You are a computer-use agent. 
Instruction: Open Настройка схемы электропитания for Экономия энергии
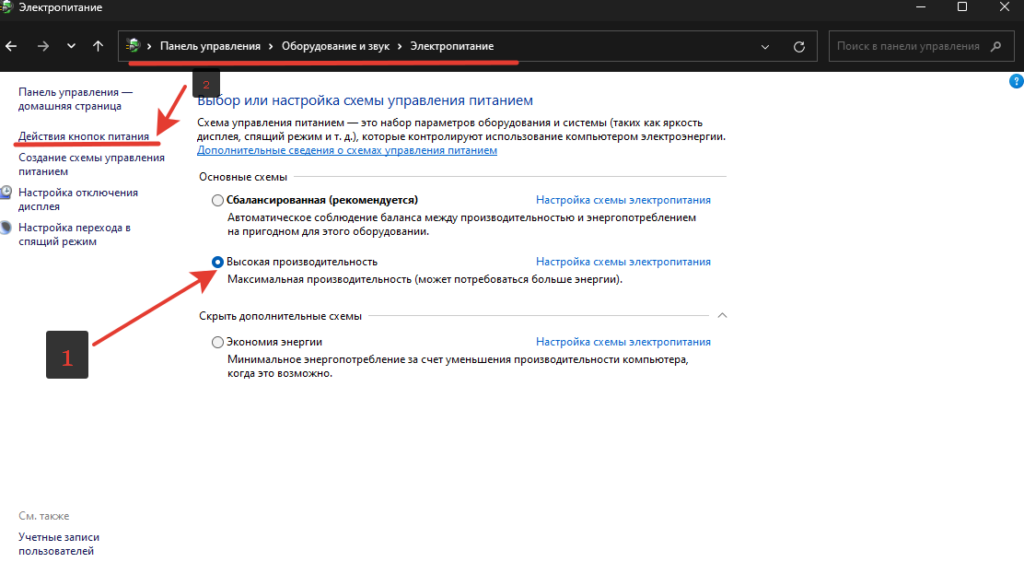coord(623,342)
